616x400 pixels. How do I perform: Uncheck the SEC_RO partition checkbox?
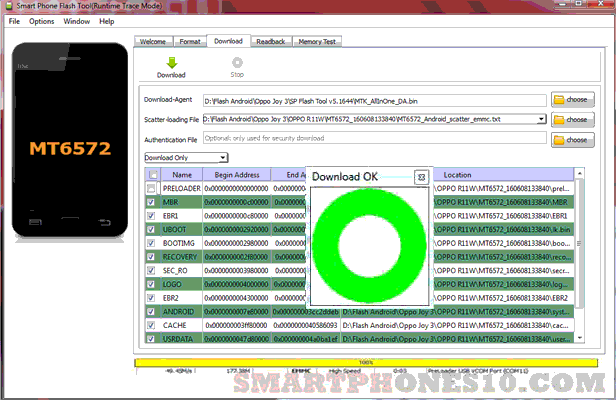pos(151,271)
